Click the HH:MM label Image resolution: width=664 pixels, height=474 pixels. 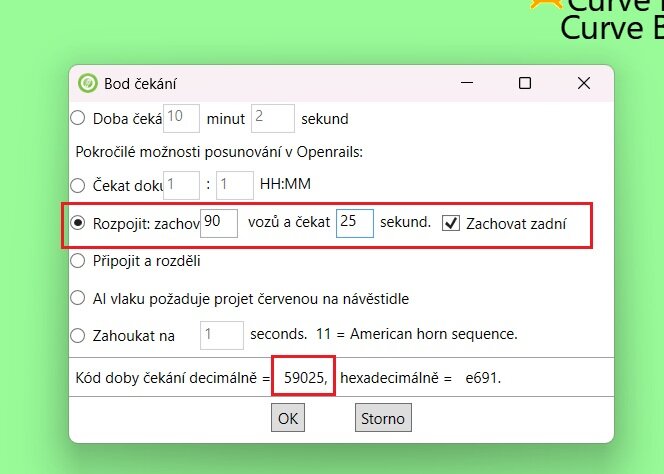tap(285, 184)
